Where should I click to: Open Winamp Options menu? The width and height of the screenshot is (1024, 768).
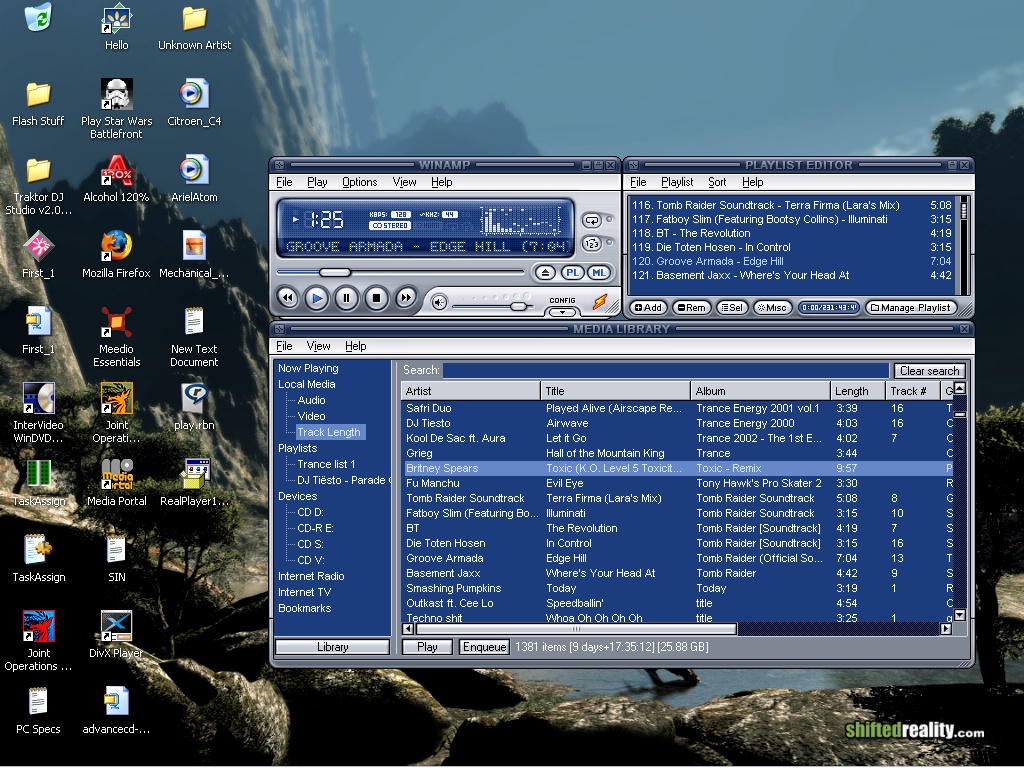pyautogui.click(x=360, y=182)
